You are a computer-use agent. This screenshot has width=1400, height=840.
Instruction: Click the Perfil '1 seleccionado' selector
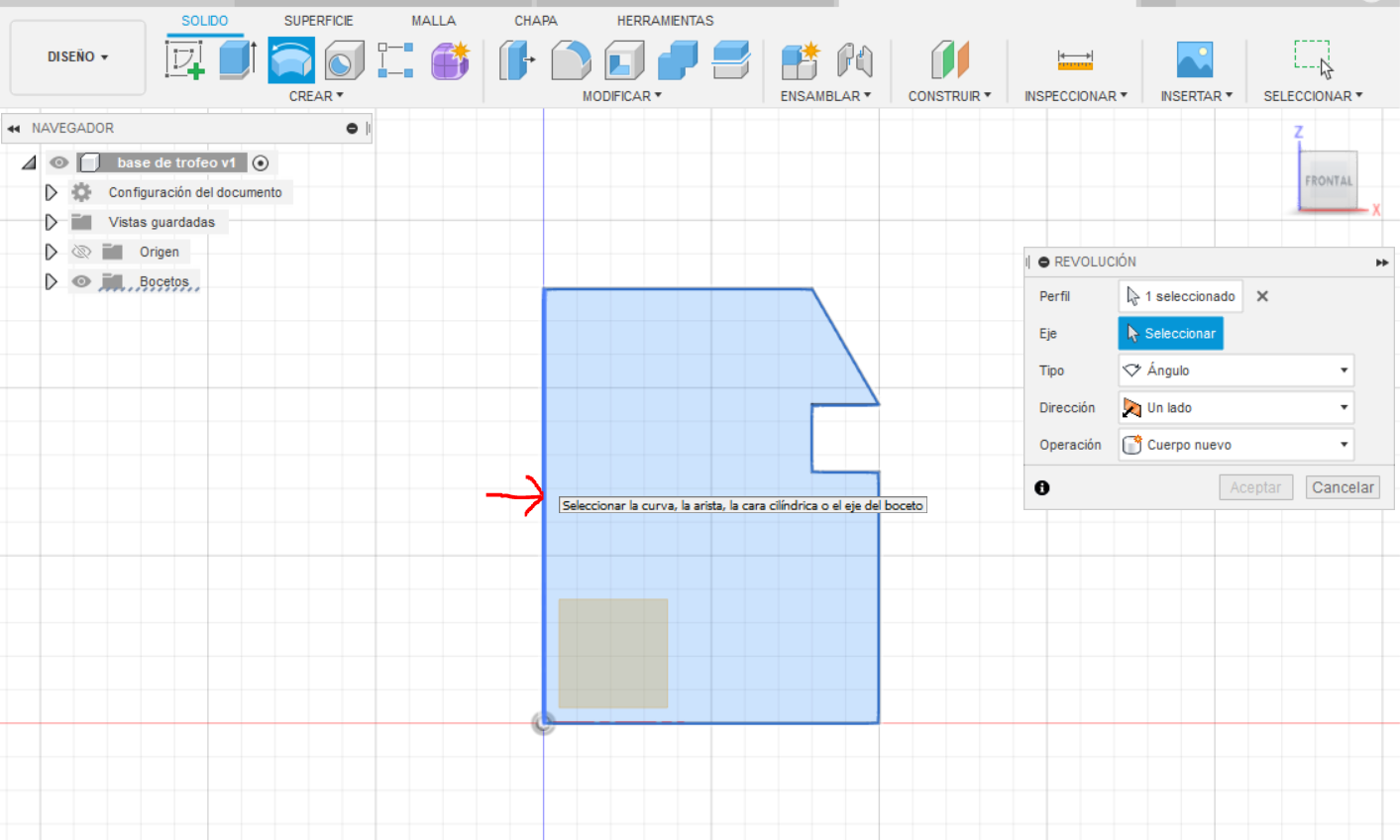pyautogui.click(x=1181, y=296)
